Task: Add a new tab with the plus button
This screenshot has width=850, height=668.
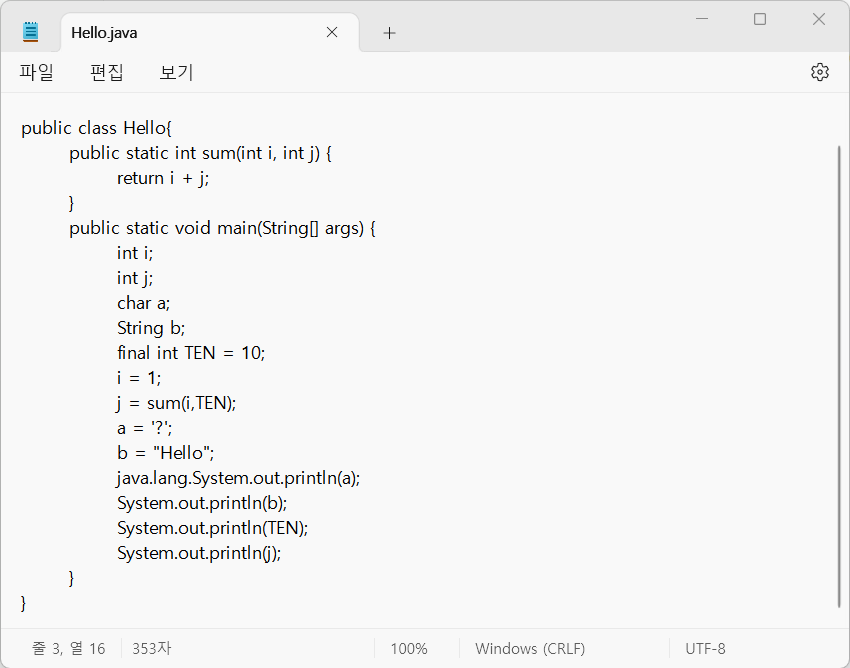Action: click(389, 33)
